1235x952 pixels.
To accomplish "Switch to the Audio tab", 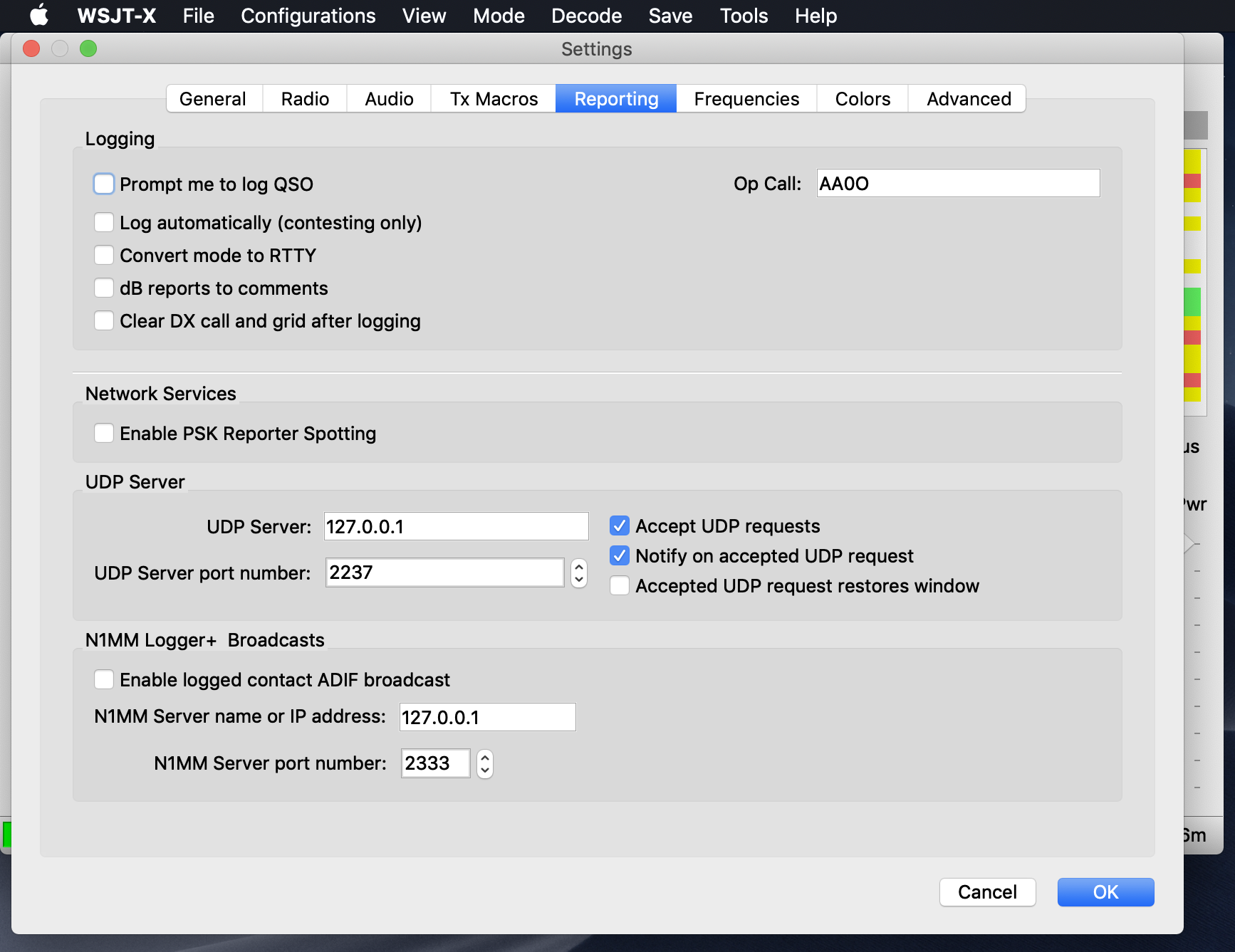I will click(x=389, y=99).
